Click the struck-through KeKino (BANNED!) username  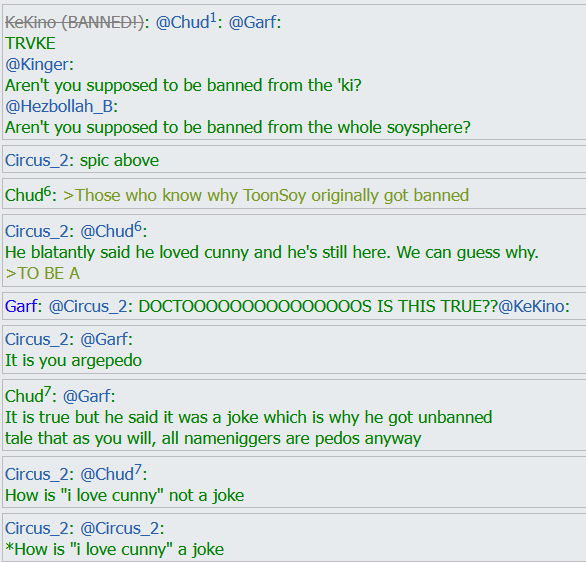(74, 22)
